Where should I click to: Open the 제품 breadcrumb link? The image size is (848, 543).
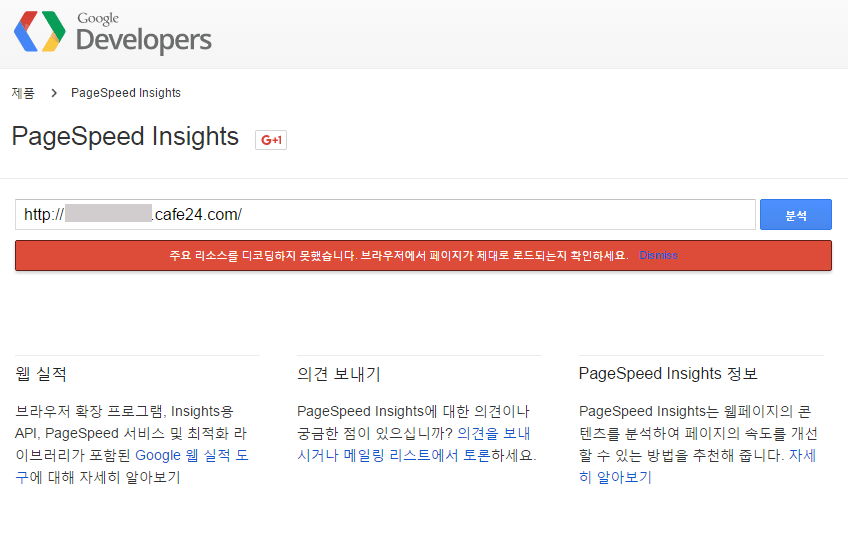click(x=22, y=93)
